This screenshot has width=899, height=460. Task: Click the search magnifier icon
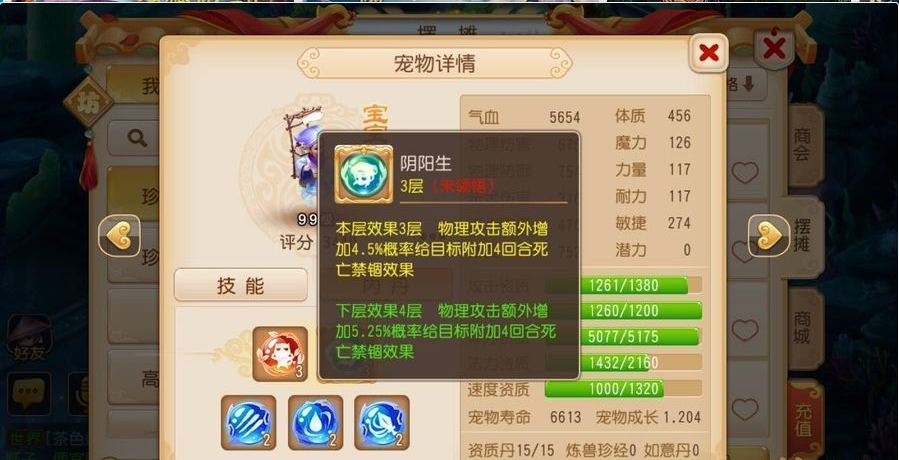tap(137, 138)
